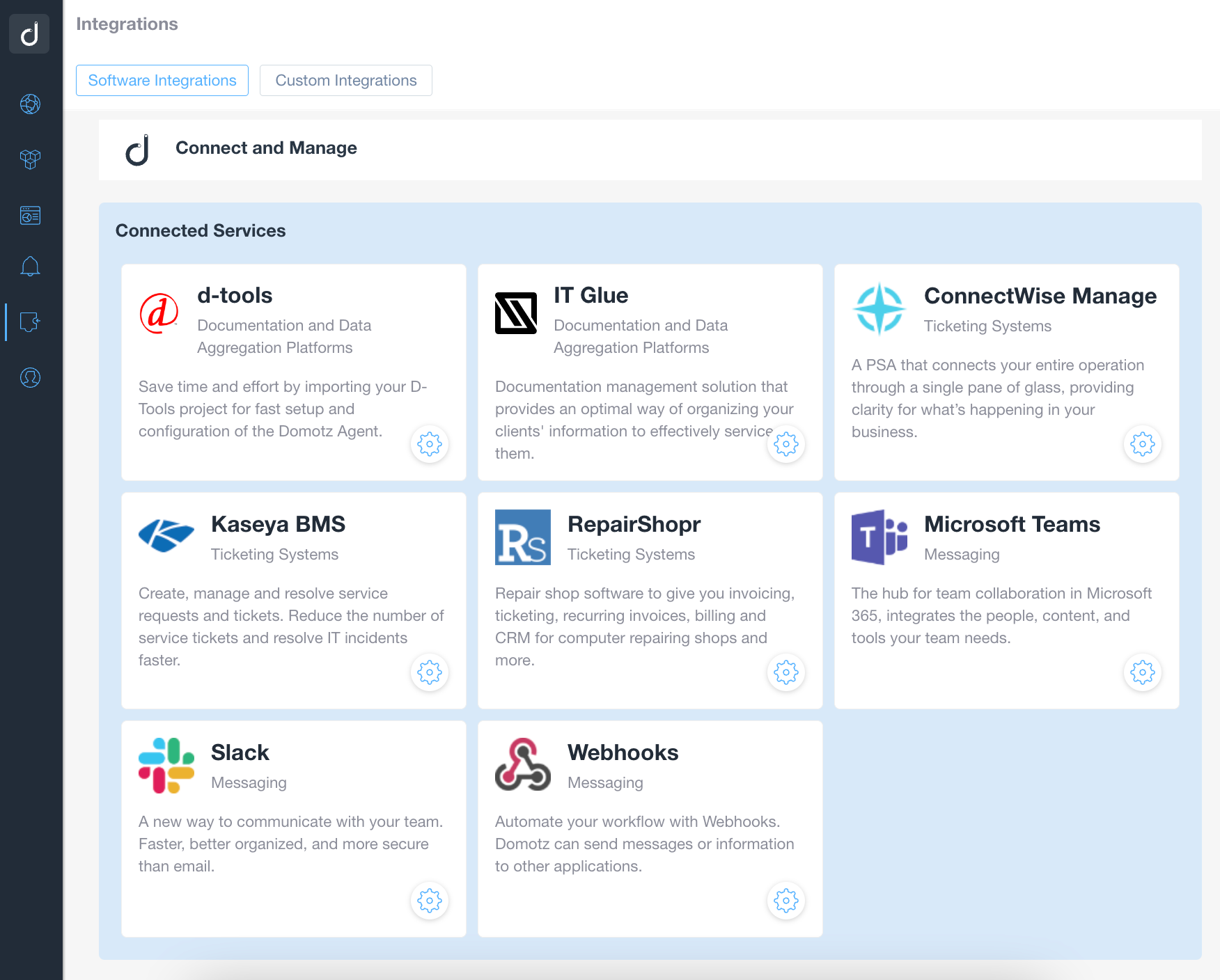Open Slack settings gear

430,901
